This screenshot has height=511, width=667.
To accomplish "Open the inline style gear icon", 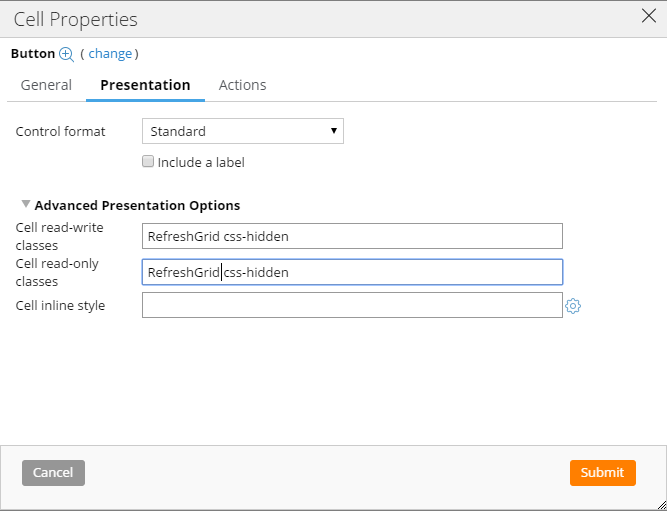I will tap(573, 305).
